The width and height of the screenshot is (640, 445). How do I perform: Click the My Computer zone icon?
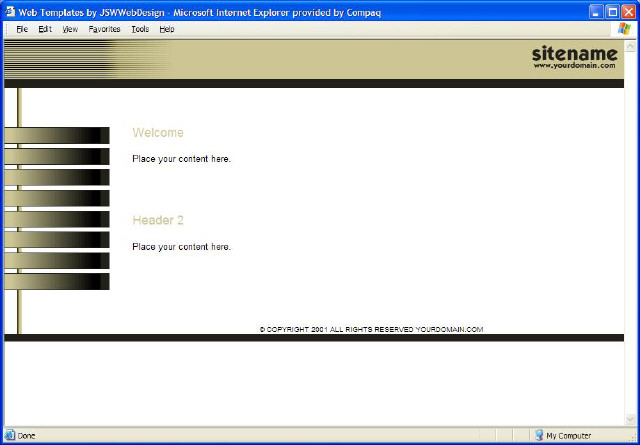539,436
